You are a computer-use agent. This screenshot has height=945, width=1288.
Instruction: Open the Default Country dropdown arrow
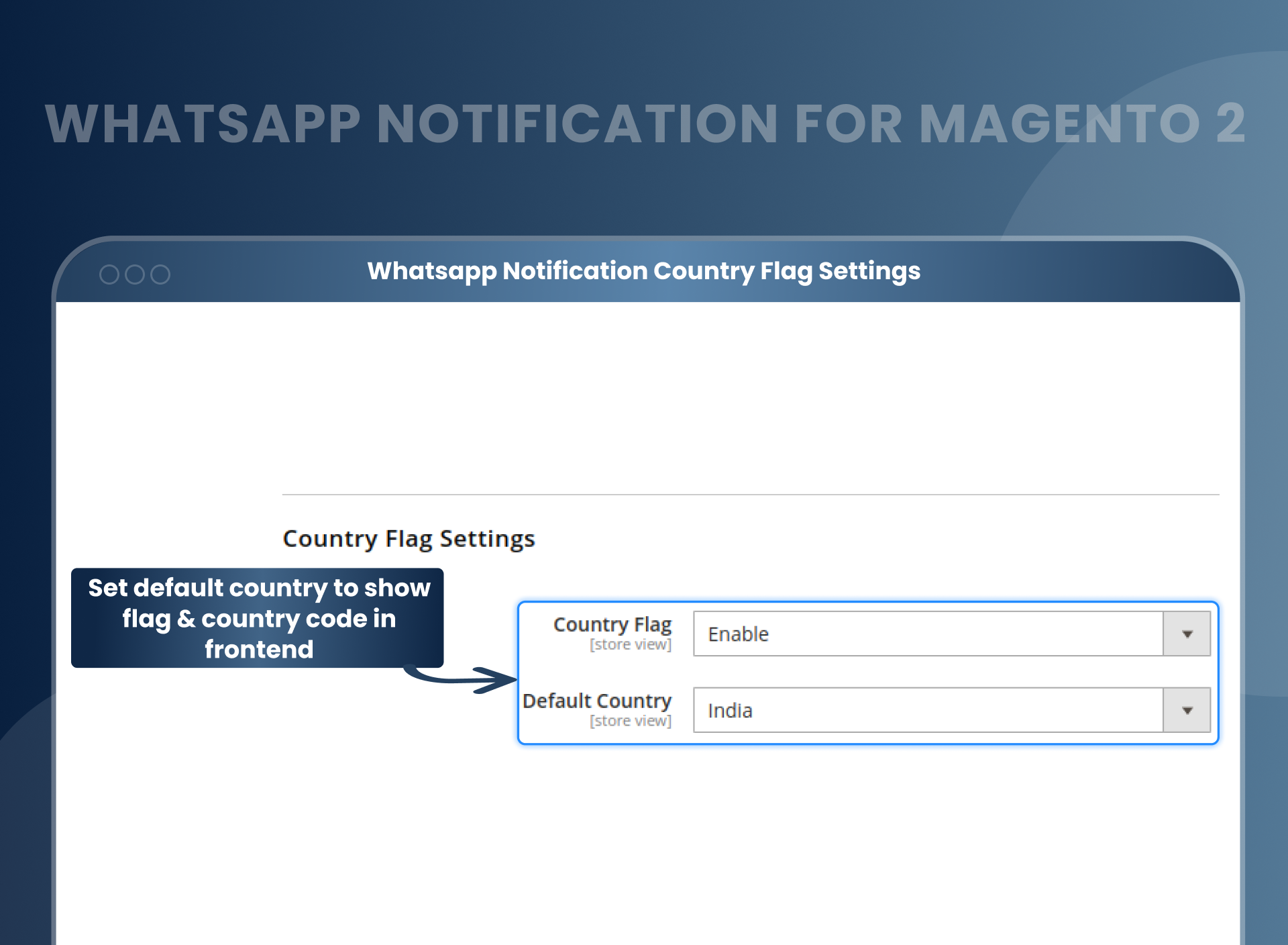click(1187, 711)
